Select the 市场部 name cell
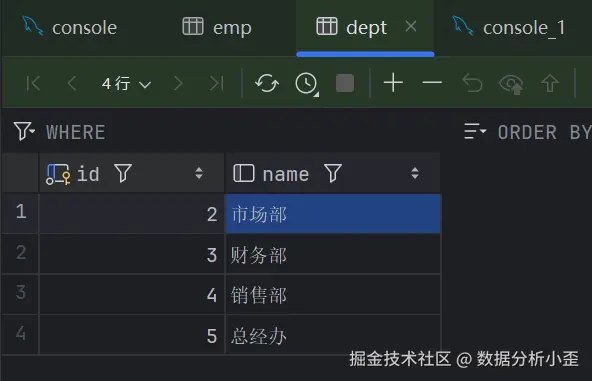 333,214
